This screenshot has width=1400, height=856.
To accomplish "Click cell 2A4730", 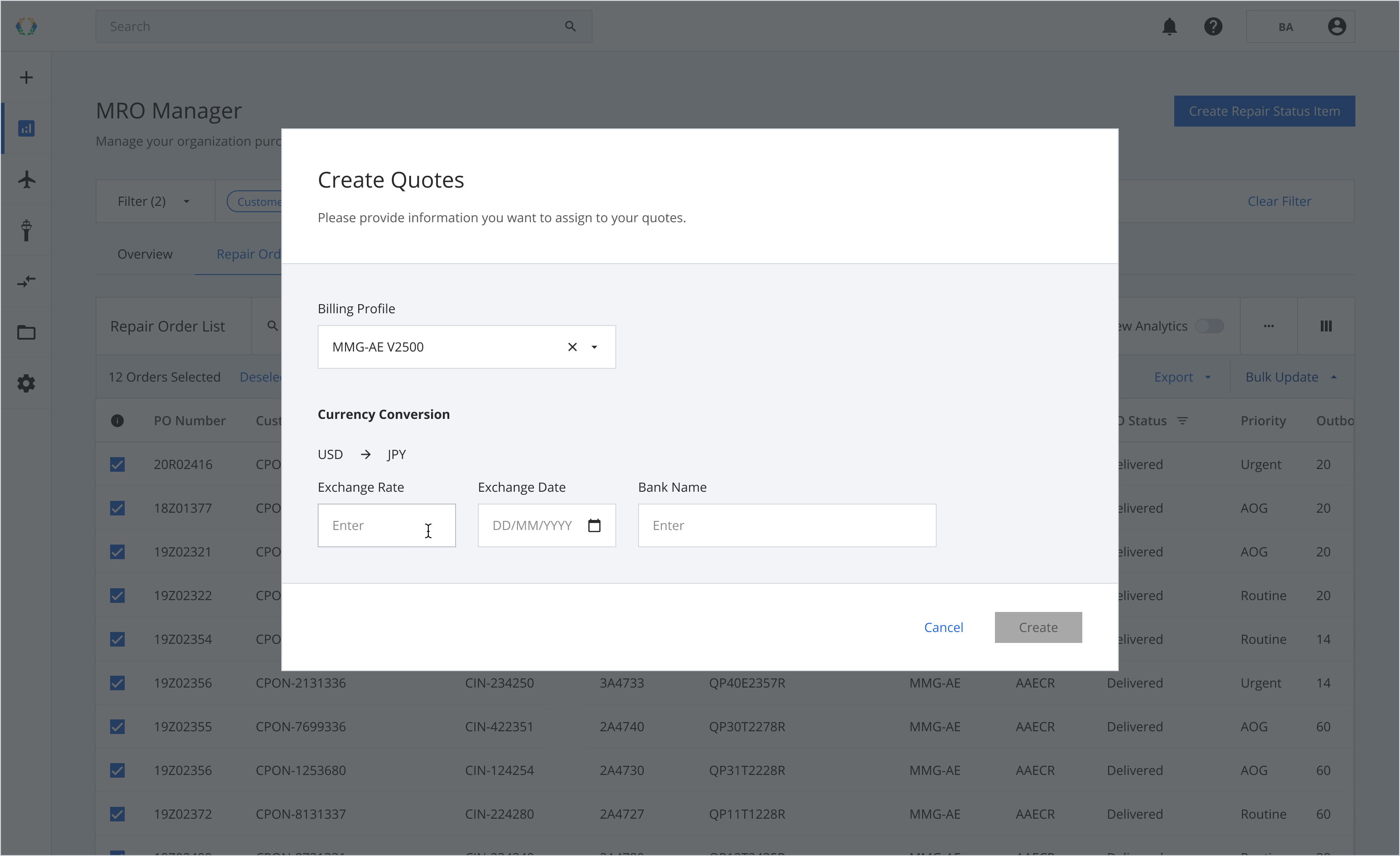I will 622,770.
